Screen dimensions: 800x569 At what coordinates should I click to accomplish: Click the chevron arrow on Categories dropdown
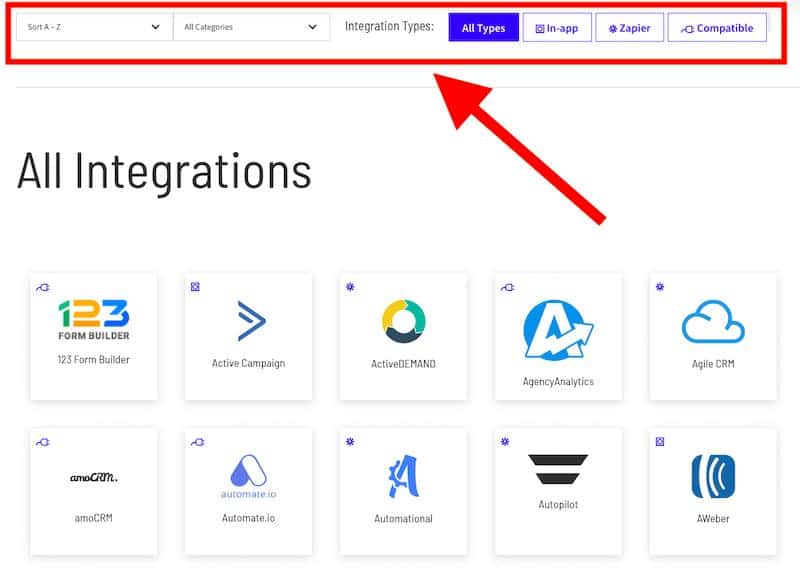pyautogui.click(x=312, y=27)
